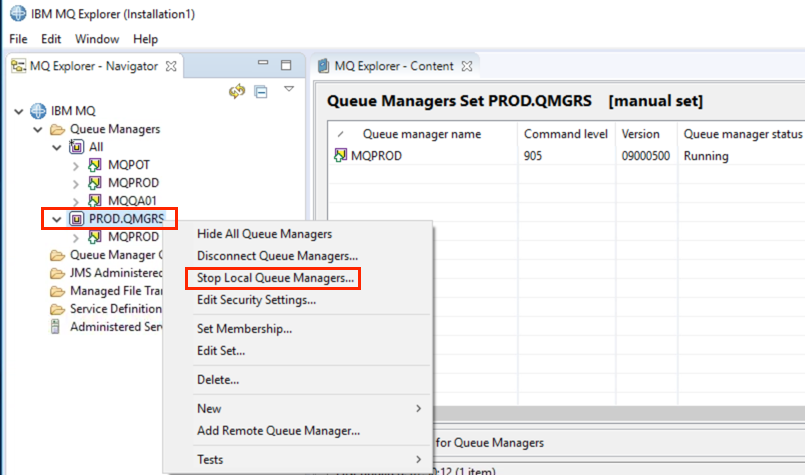The width and height of the screenshot is (805, 475).
Task: Switch to MQ Explorer - Navigator tab
Action: tap(94, 66)
